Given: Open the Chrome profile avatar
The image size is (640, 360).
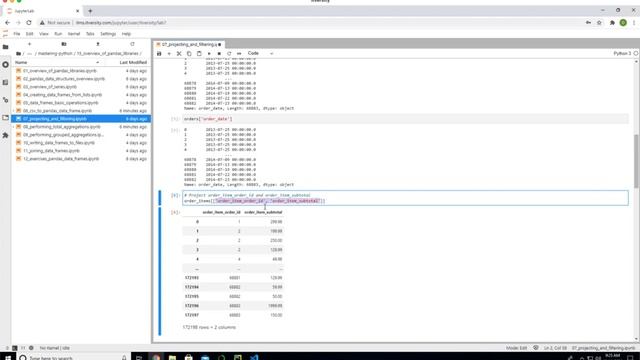Looking at the screenshot, I should [x=623, y=23].
